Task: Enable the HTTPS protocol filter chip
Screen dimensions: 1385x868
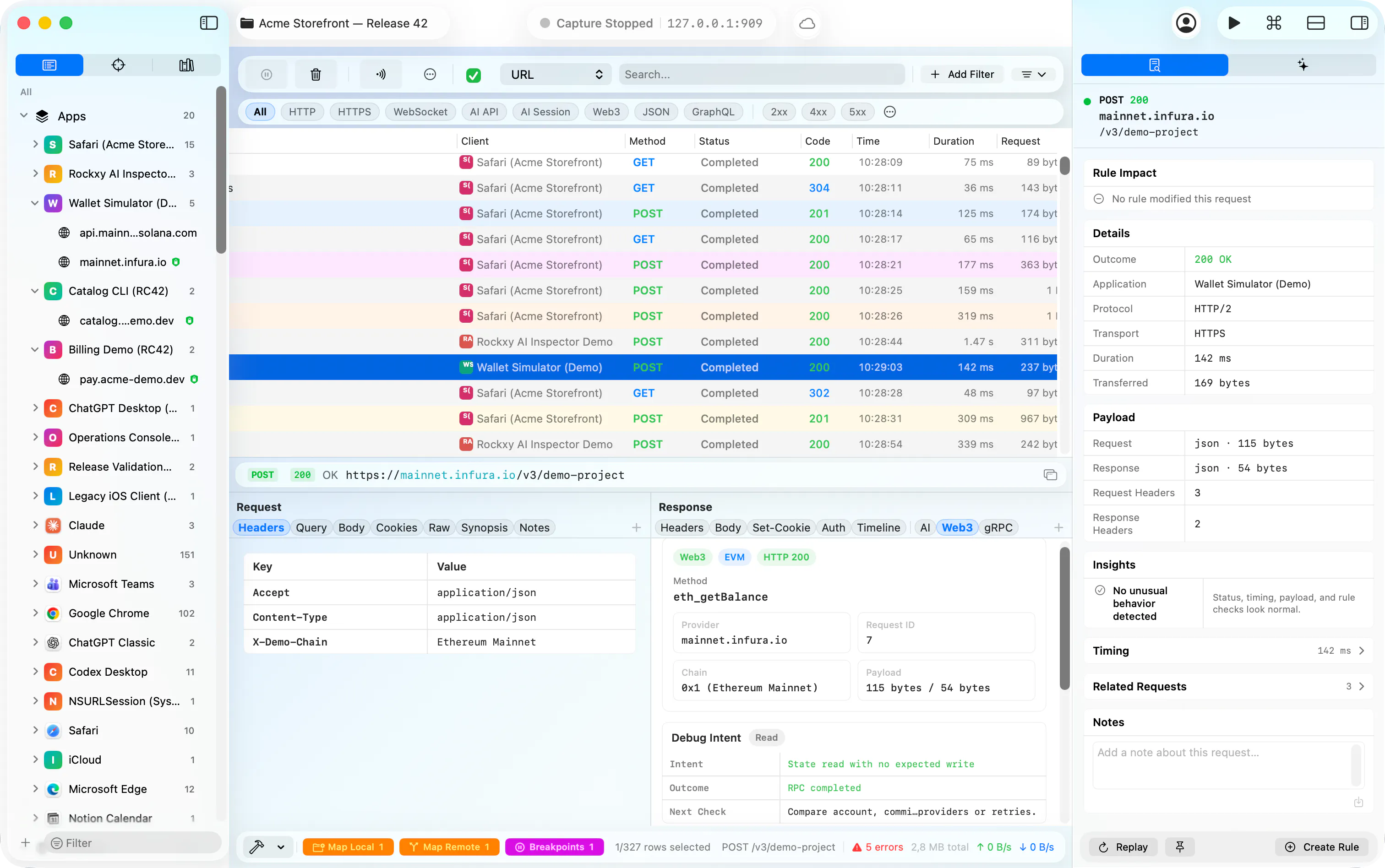Action: (354, 112)
